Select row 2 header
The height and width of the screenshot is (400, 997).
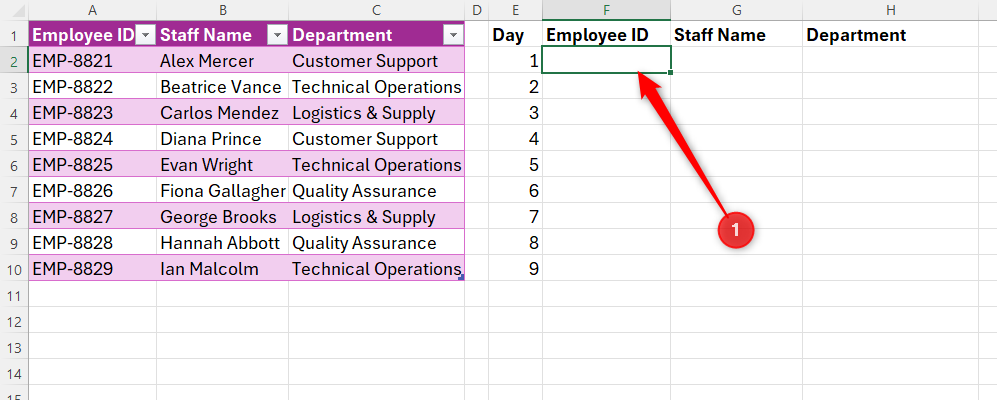tap(14, 61)
